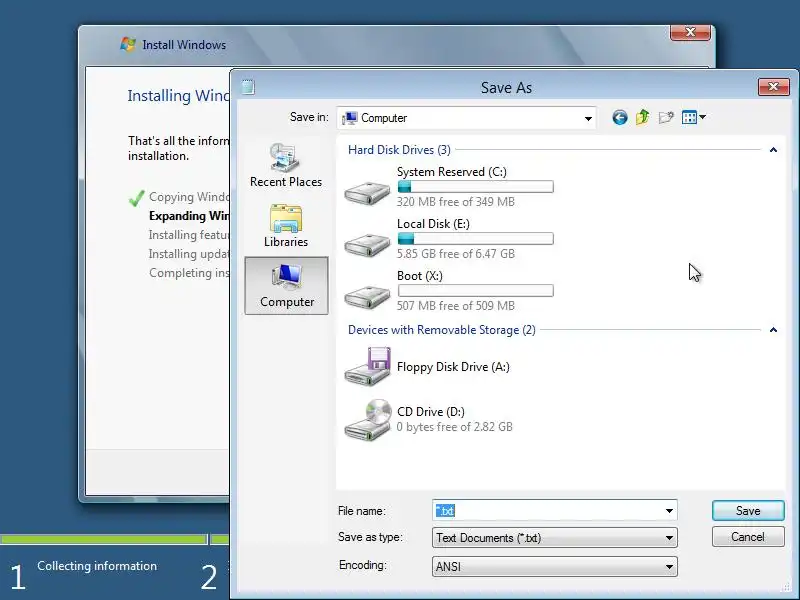
Task: Click Notepad icon in Save As title bar
Action: pyautogui.click(x=248, y=87)
